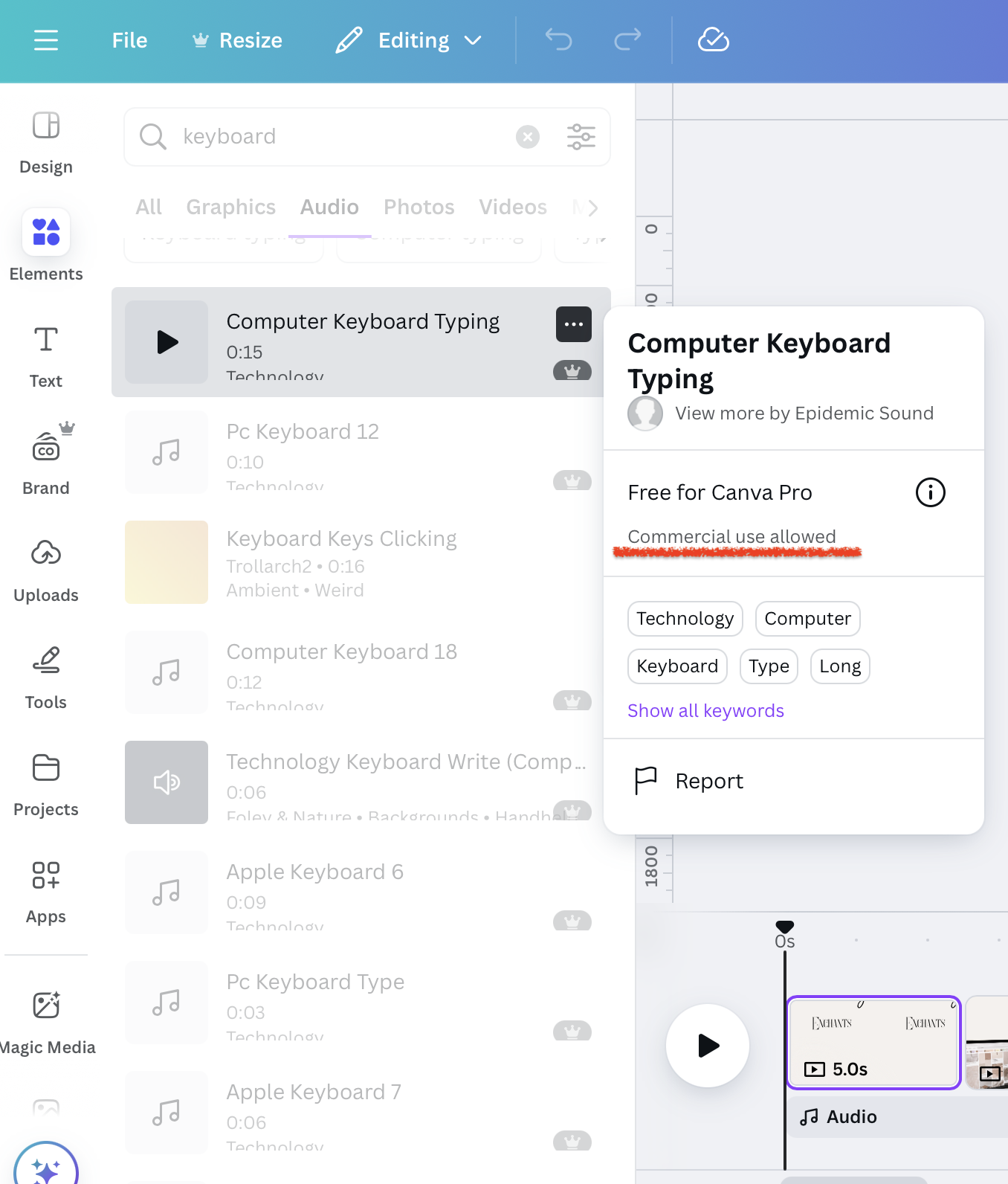This screenshot has height=1184, width=1008.
Task: Open the hamburger main menu
Action: [46, 40]
